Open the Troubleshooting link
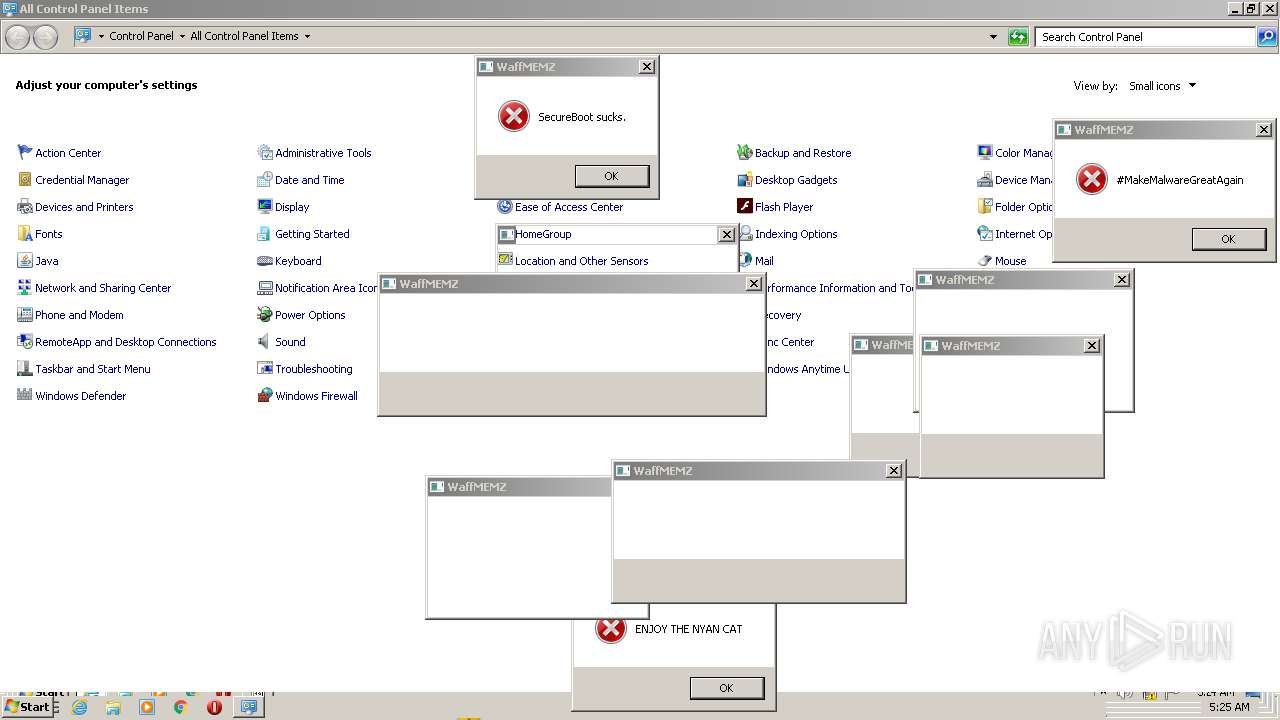This screenshot has width=1280, height=720. [x=314, y=369]
